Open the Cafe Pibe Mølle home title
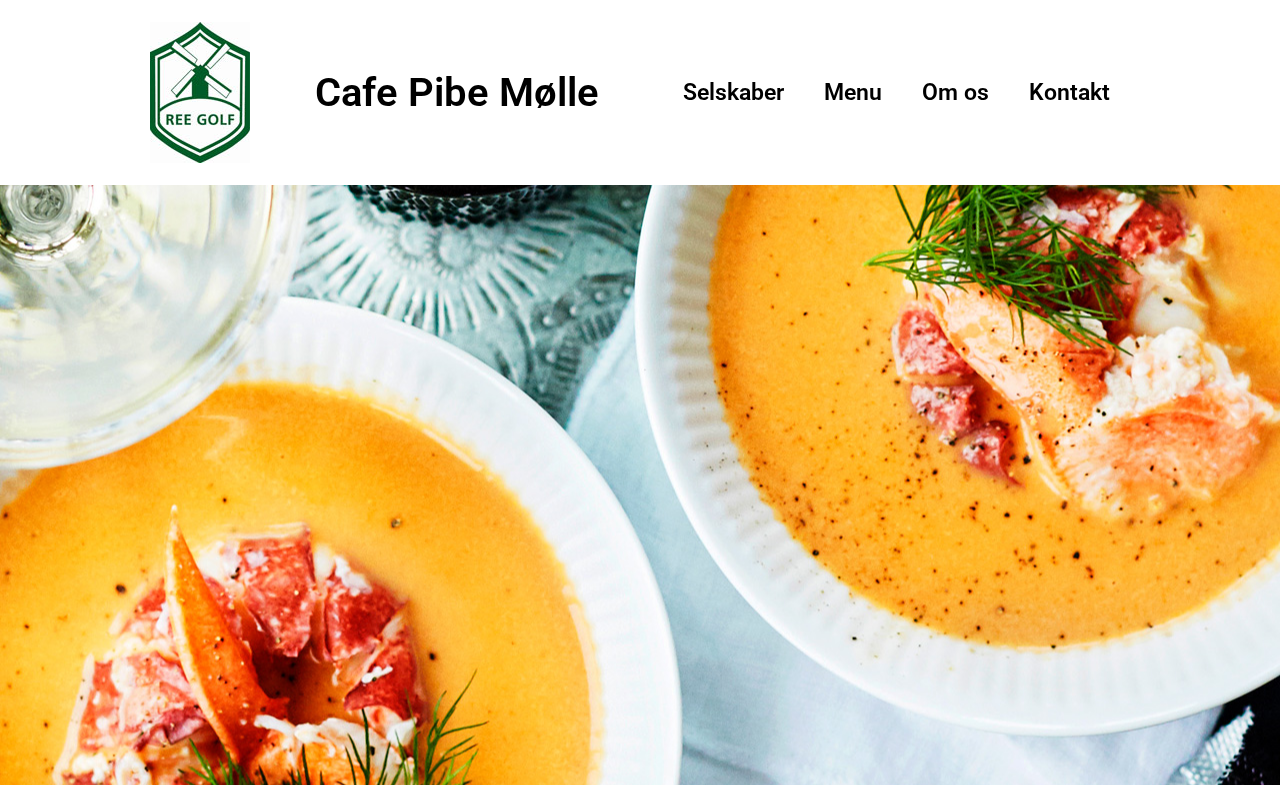The width and height of the screenshot is (1280, 800). point(456,92)
